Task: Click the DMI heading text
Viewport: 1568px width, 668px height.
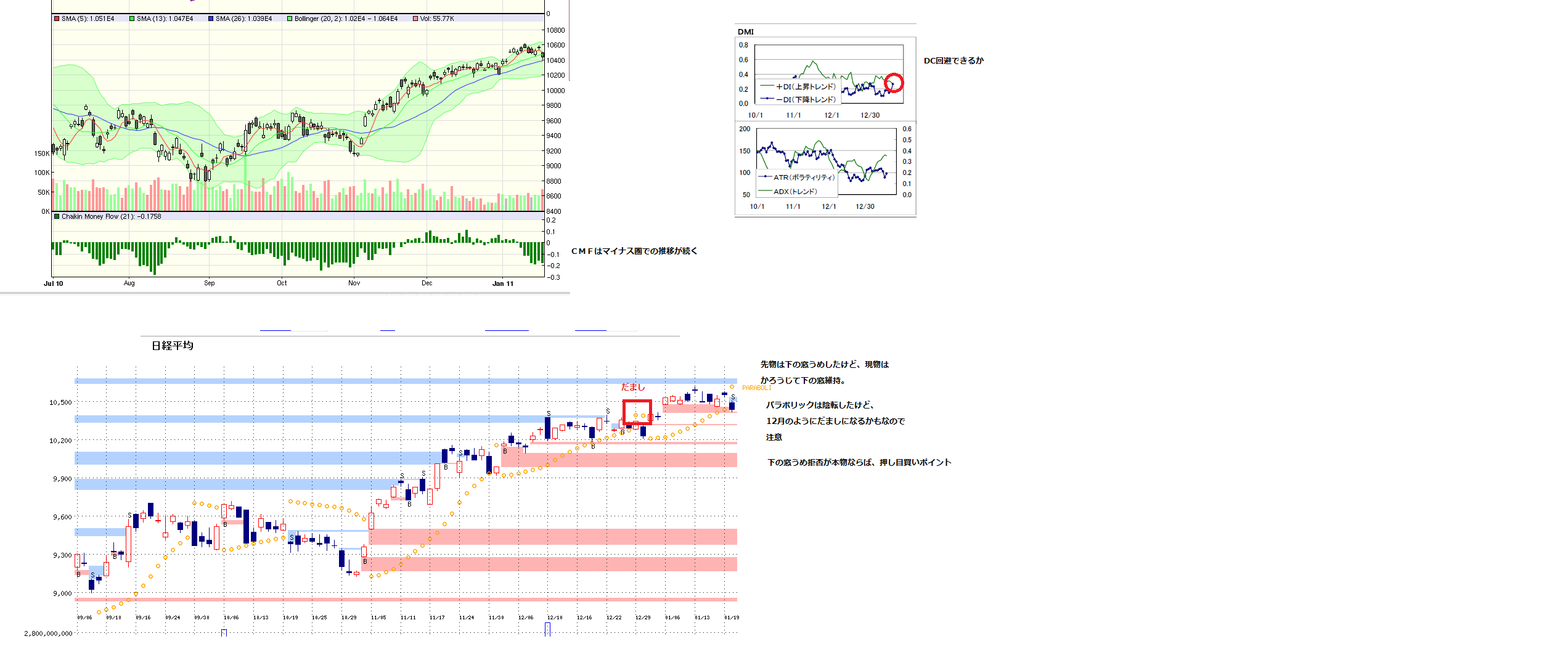Action: pos(745,31)
